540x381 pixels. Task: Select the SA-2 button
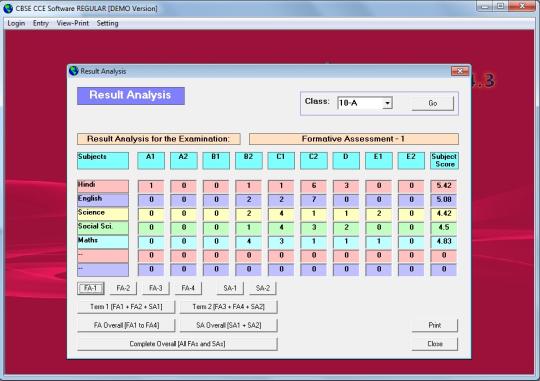[263, 288]
